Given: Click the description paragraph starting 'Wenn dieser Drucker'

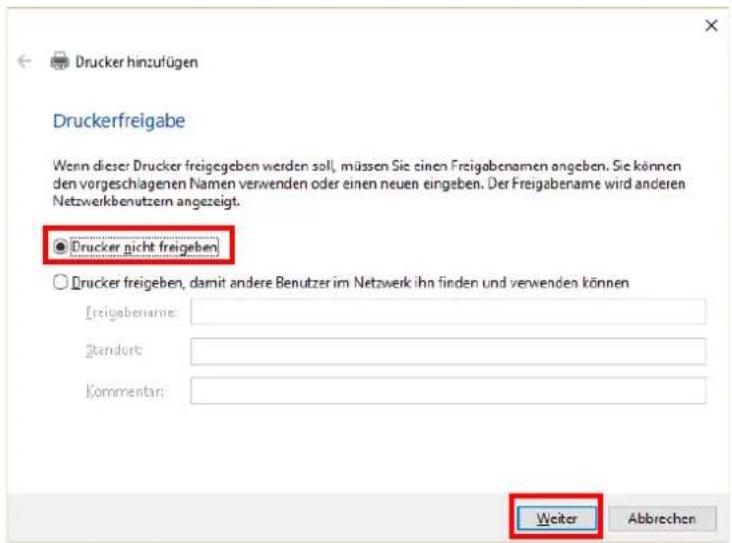Looking at the screenshot, I should pos(369,183).
